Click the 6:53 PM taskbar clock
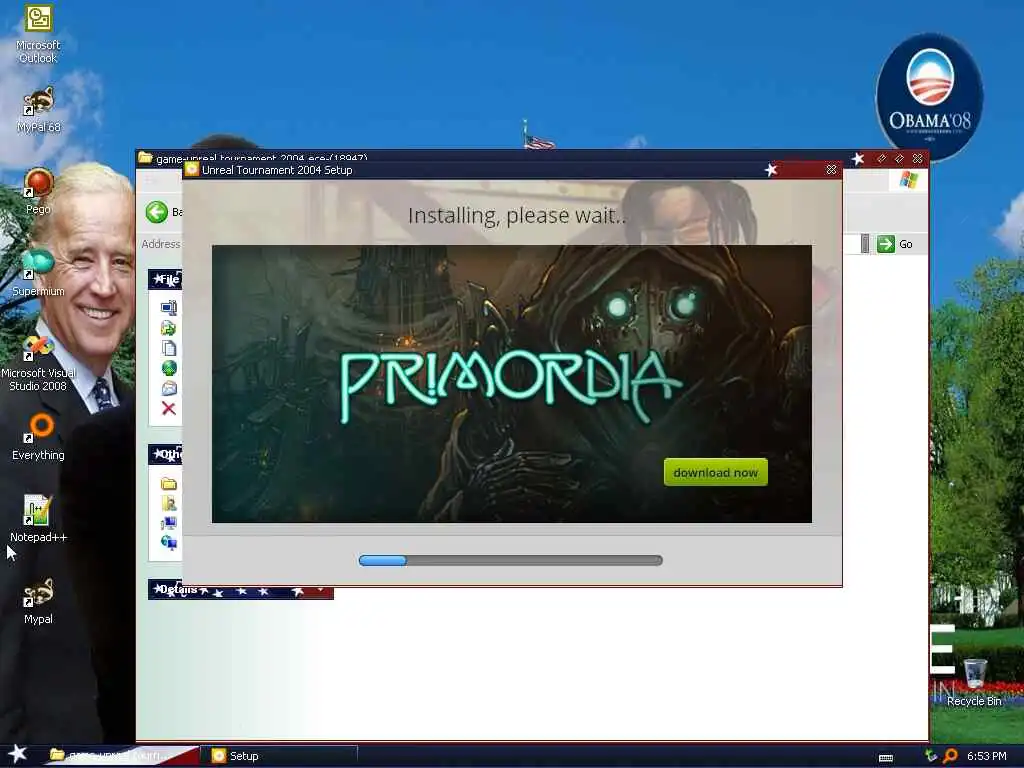The width and height of the screenshot is (1024, 768). point(986,756)
